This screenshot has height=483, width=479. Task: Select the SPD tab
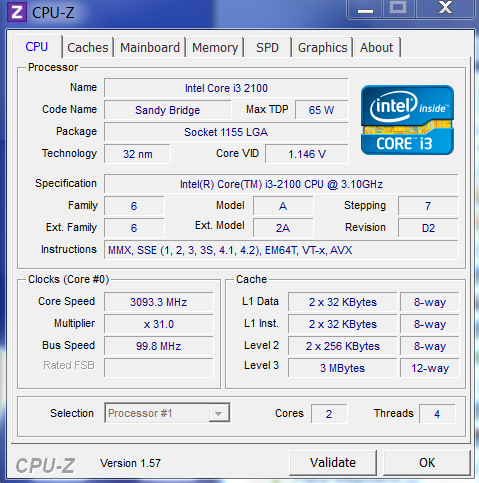(x=267, y=48)
